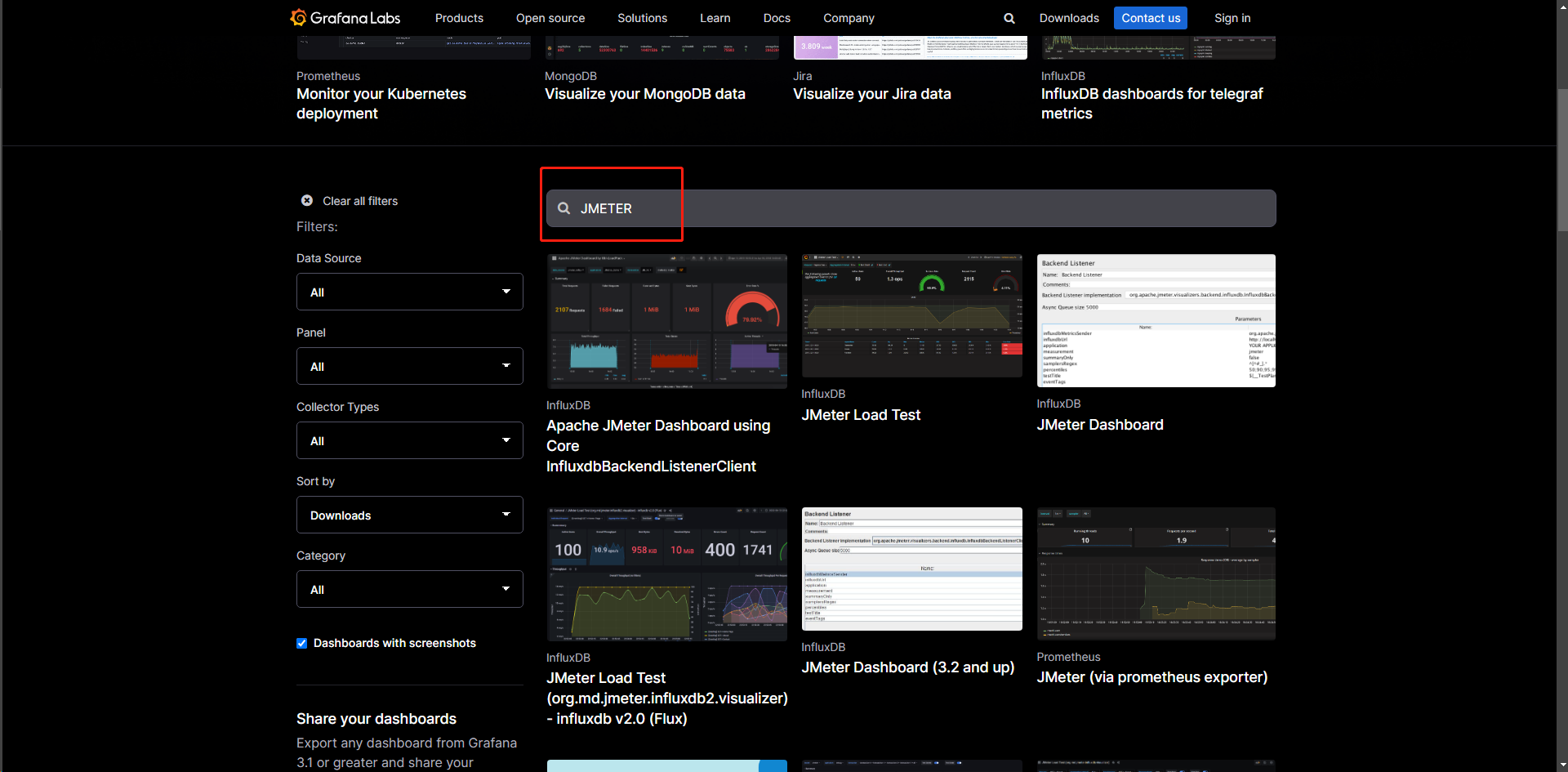
Task: Open the Panel filter dropdown
Action: coord(410,366)
